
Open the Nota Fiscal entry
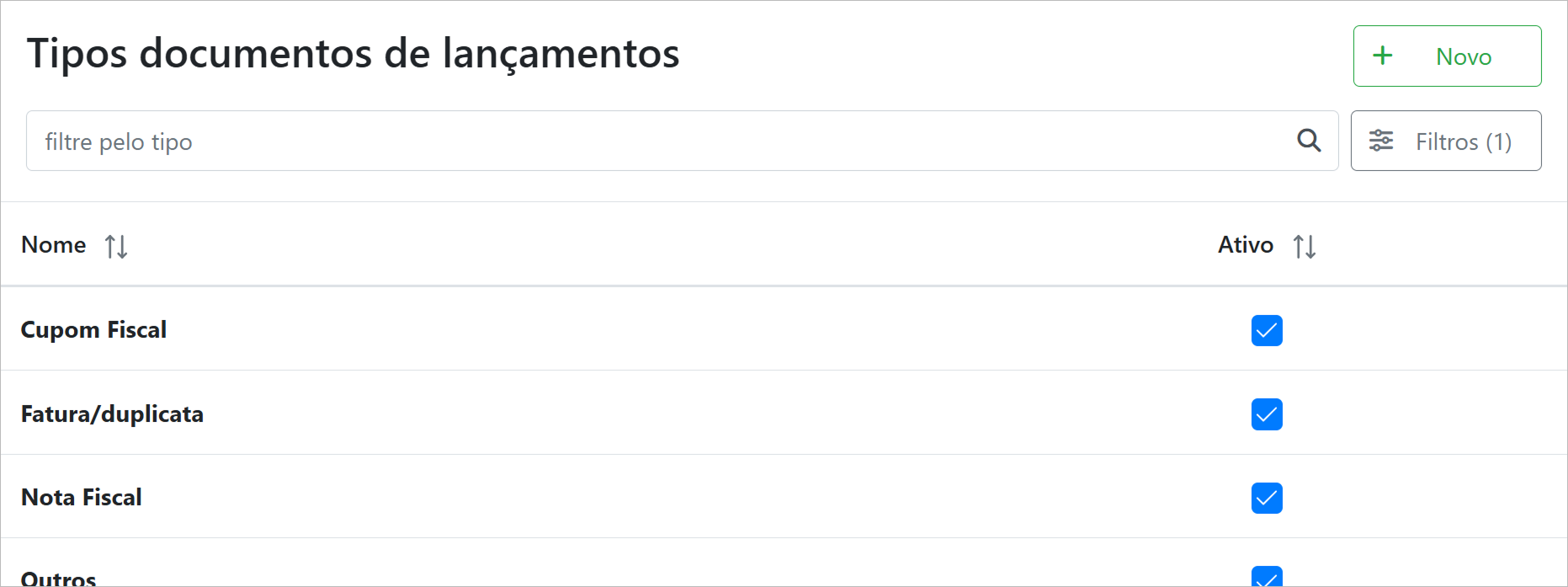[82, 497]
